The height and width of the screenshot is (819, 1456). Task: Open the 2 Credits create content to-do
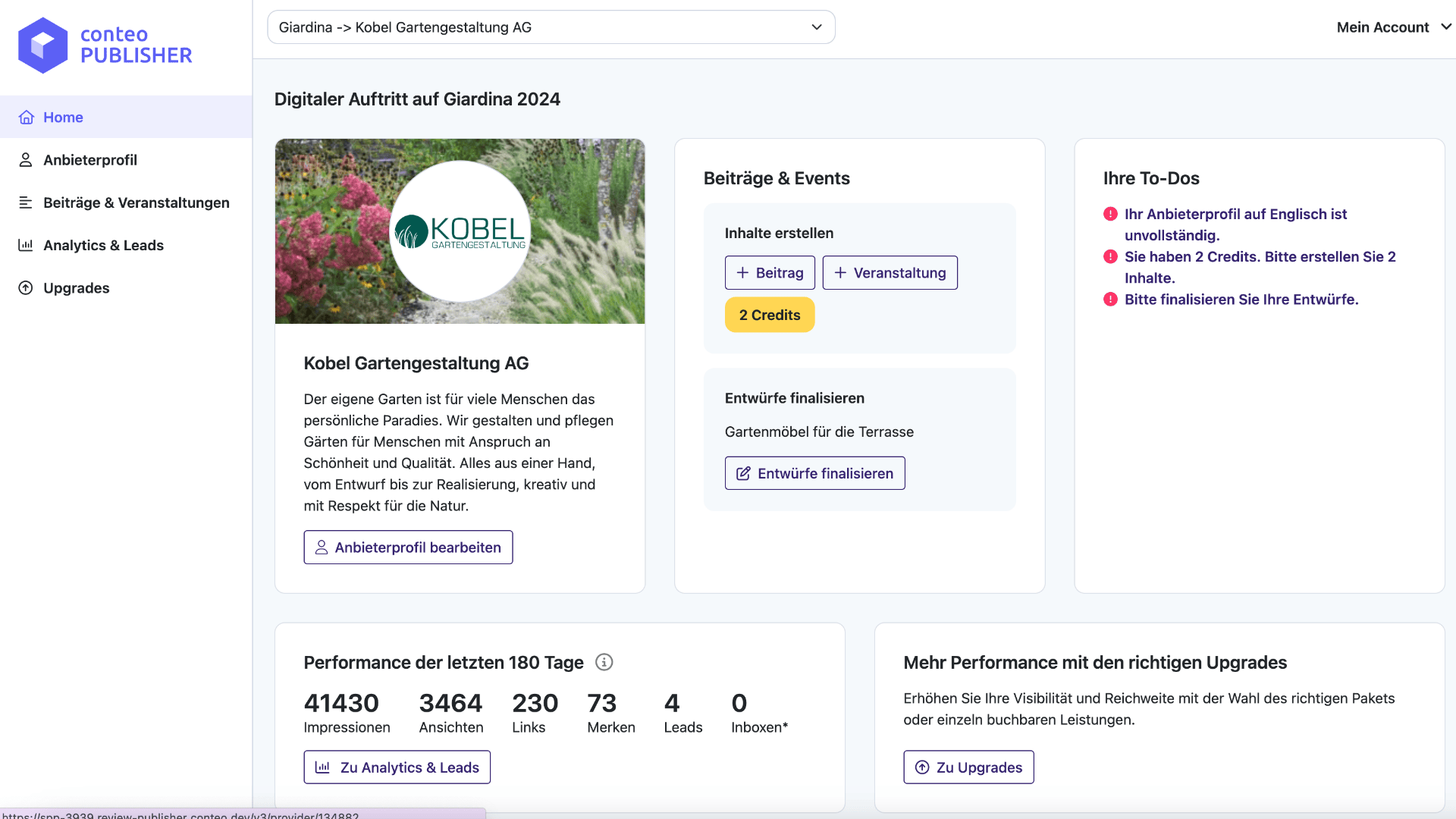click(1260, 267)
